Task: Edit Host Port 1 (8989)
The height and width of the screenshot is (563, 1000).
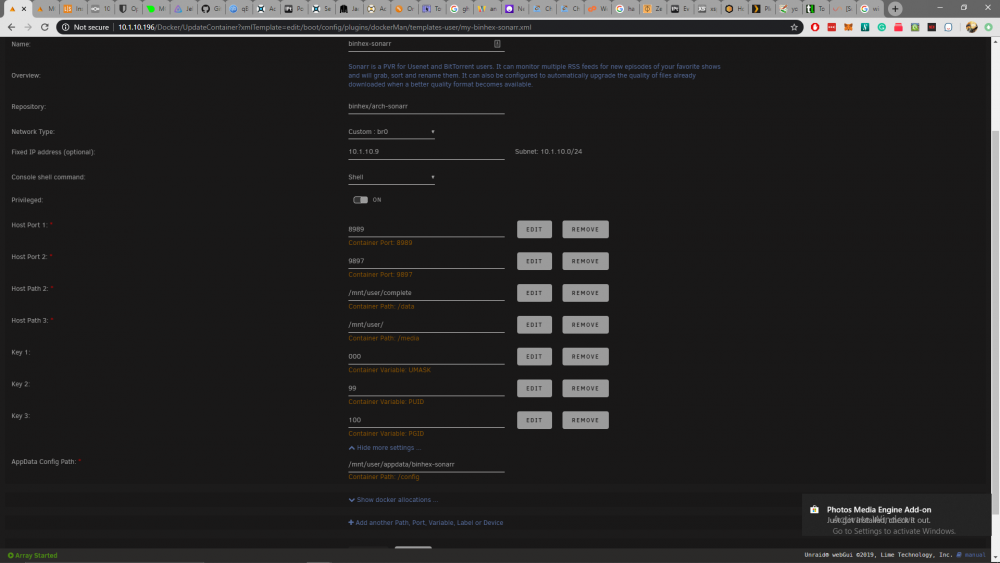Action: coord(534,230)
